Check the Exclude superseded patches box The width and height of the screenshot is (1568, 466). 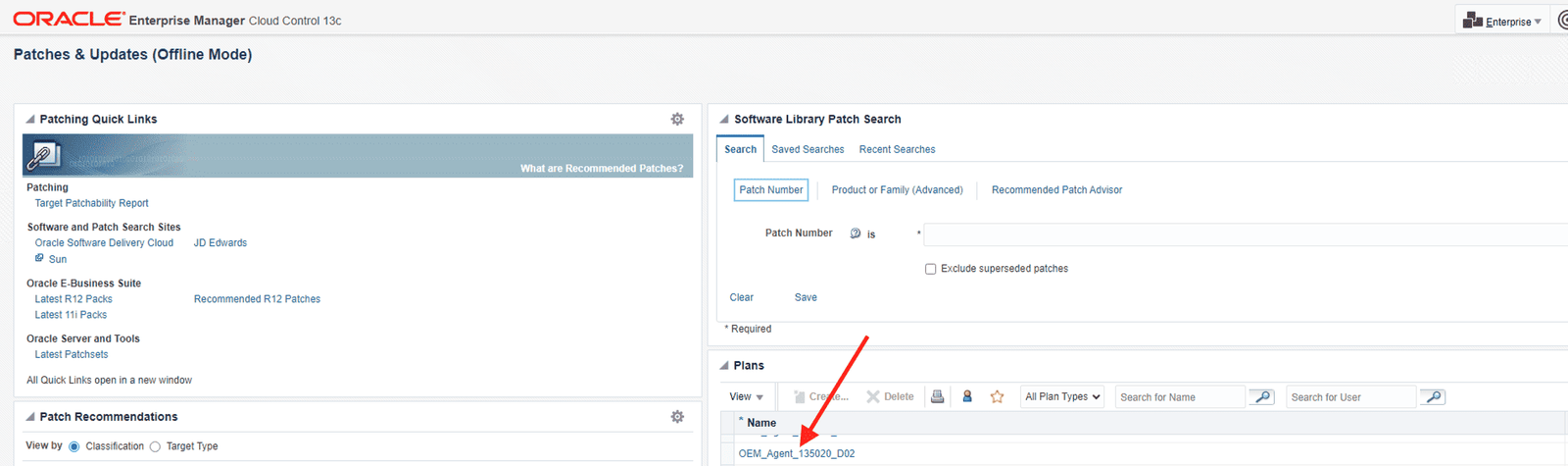[931, 269]
